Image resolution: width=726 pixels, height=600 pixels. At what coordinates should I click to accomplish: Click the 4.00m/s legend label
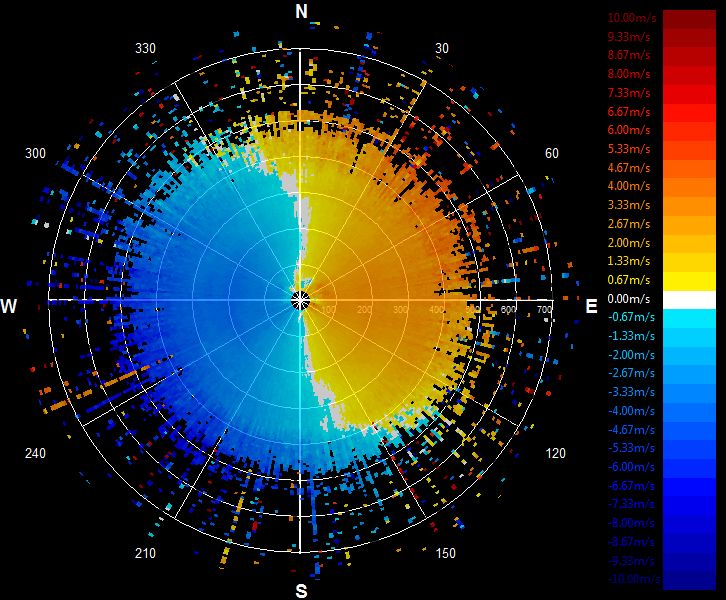pos(629,186)
